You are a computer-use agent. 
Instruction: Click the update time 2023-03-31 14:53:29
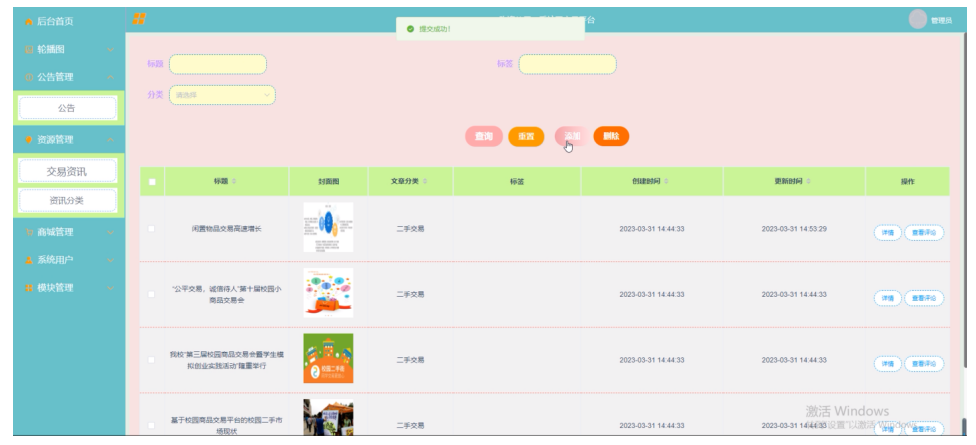794,229
